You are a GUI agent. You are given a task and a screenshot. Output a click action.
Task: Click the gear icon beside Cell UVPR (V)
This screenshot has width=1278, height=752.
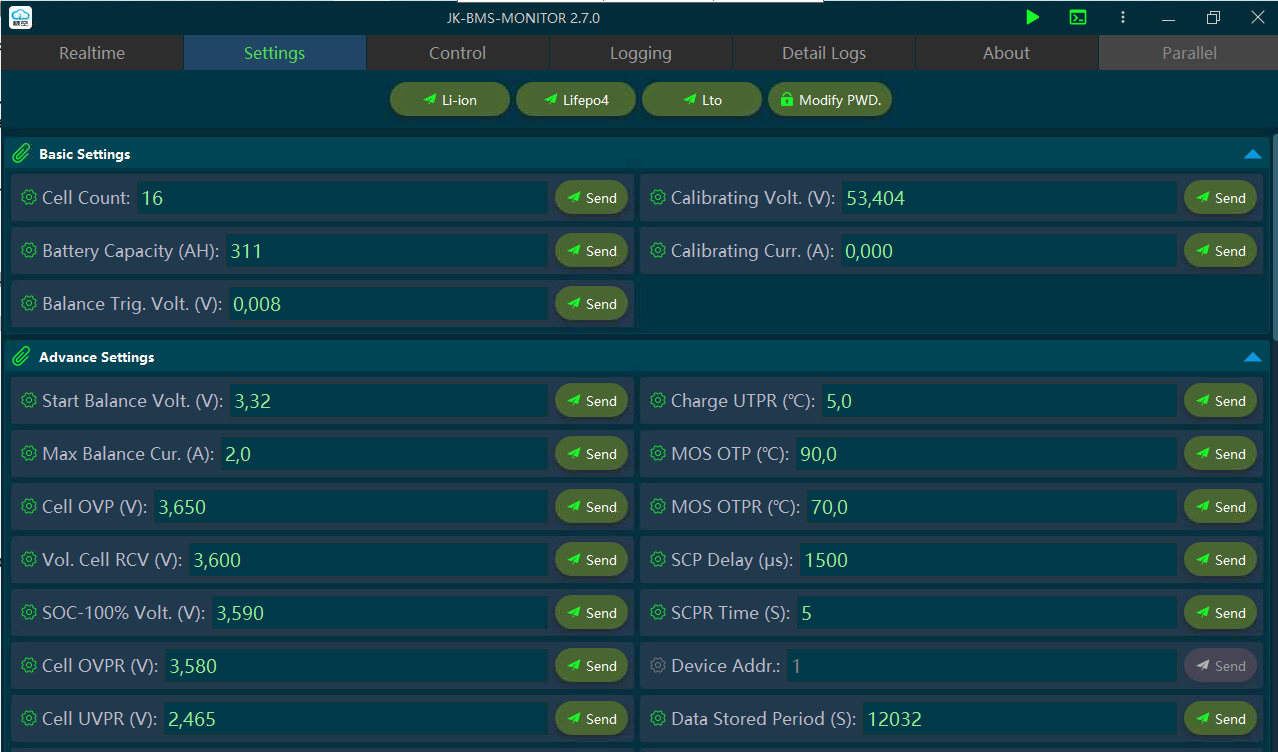29,718
